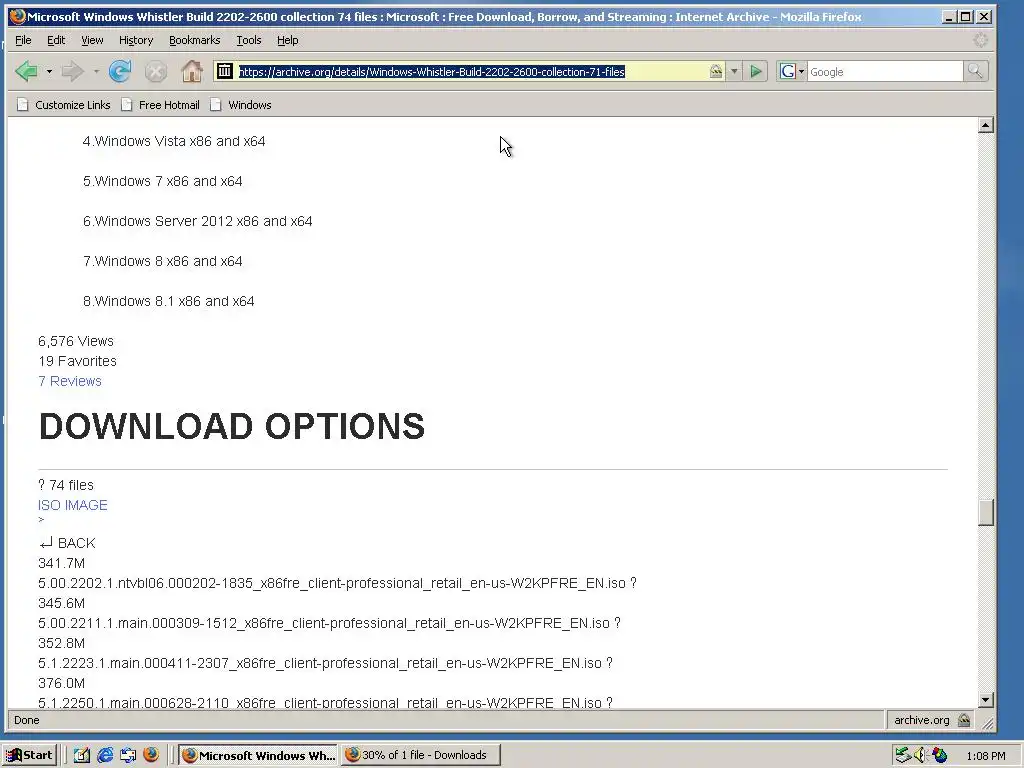Expand the address bar URL history dropdown
The height and width of the screenshot is (768, 1024).
(734, 71)
